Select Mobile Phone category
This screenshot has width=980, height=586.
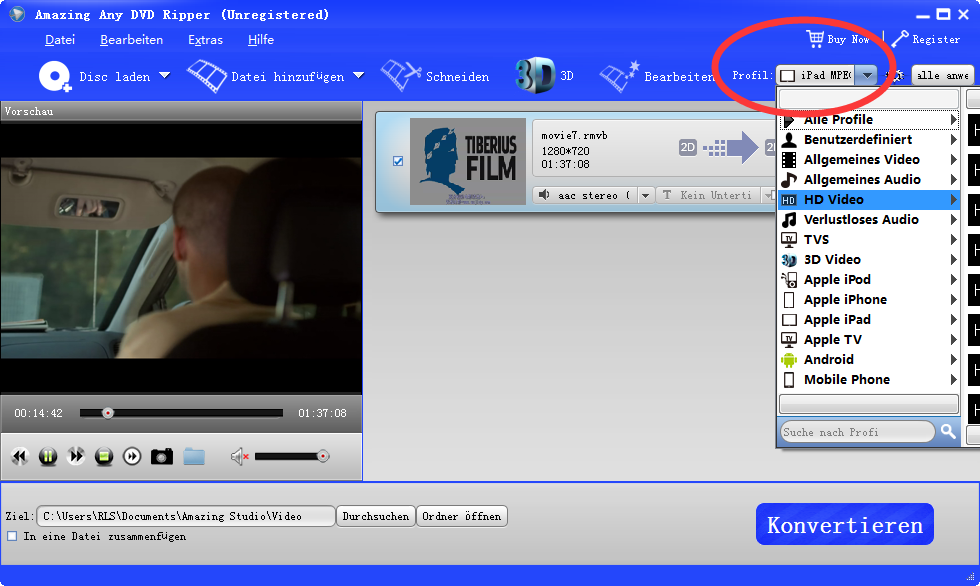click(869, 379)
